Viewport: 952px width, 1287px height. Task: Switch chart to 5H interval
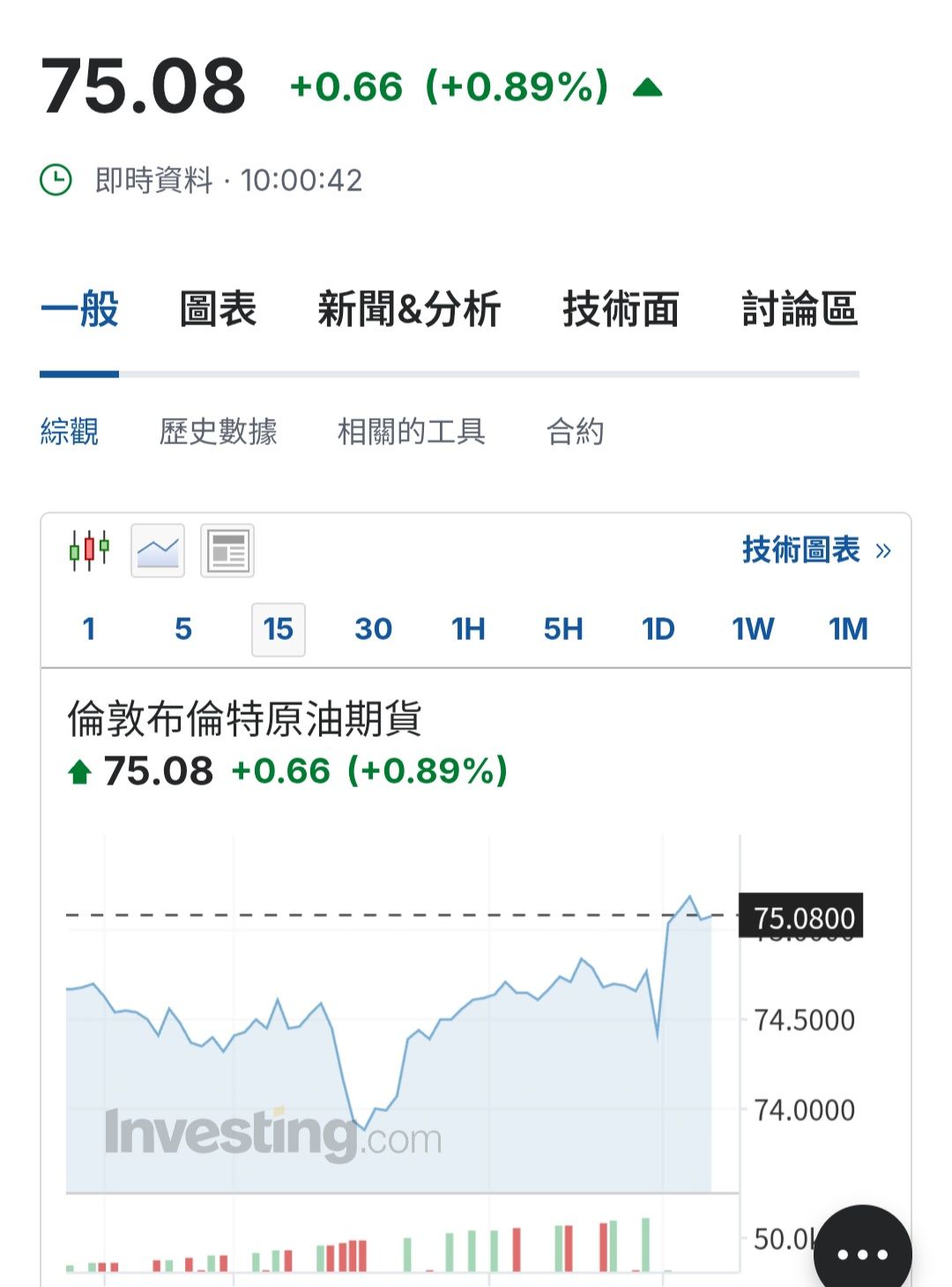pos(562,629)
